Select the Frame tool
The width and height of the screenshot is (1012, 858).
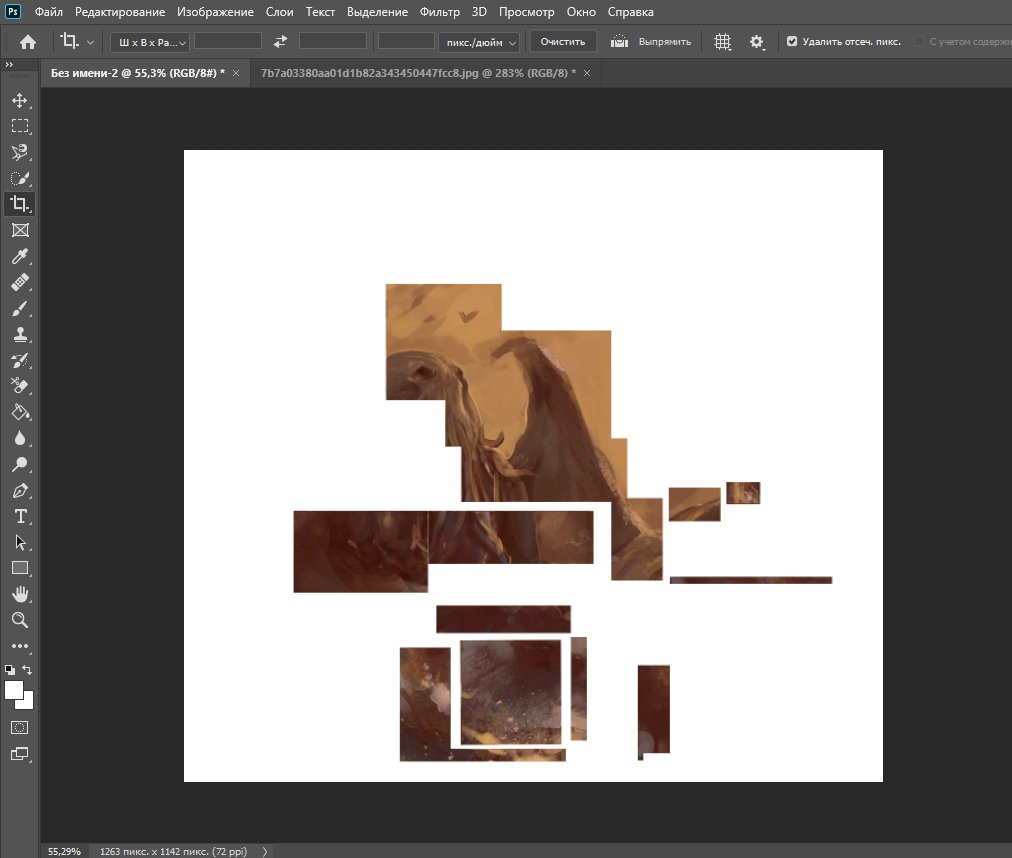(20, 230)
